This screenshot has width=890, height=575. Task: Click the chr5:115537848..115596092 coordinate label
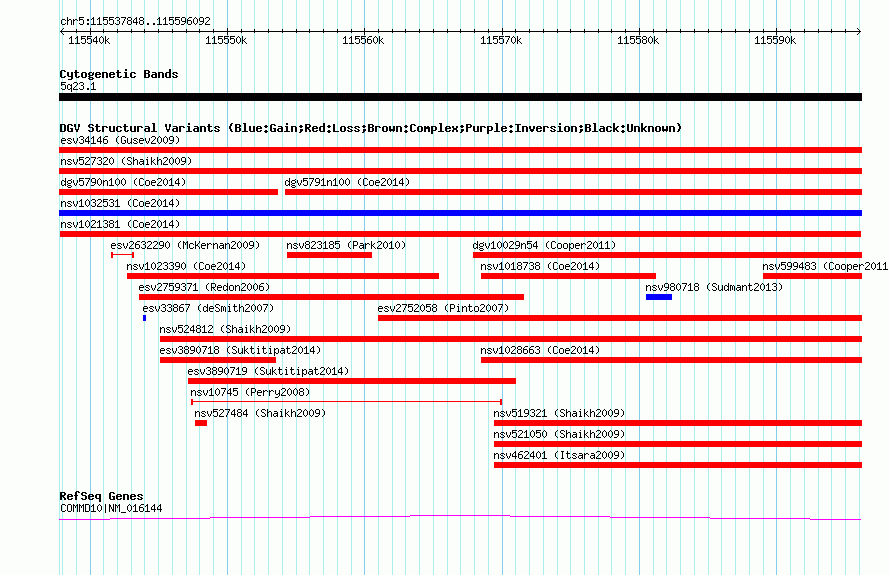click(x=136, y=21)
